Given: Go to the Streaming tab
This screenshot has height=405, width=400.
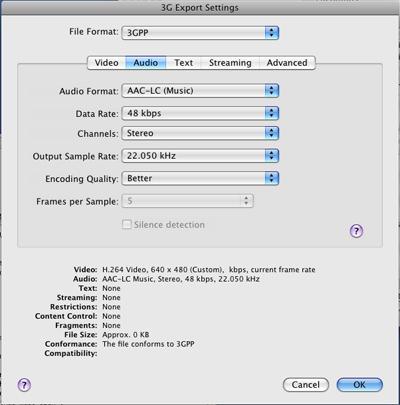Looking at the screenshot, I should (230, 63).
